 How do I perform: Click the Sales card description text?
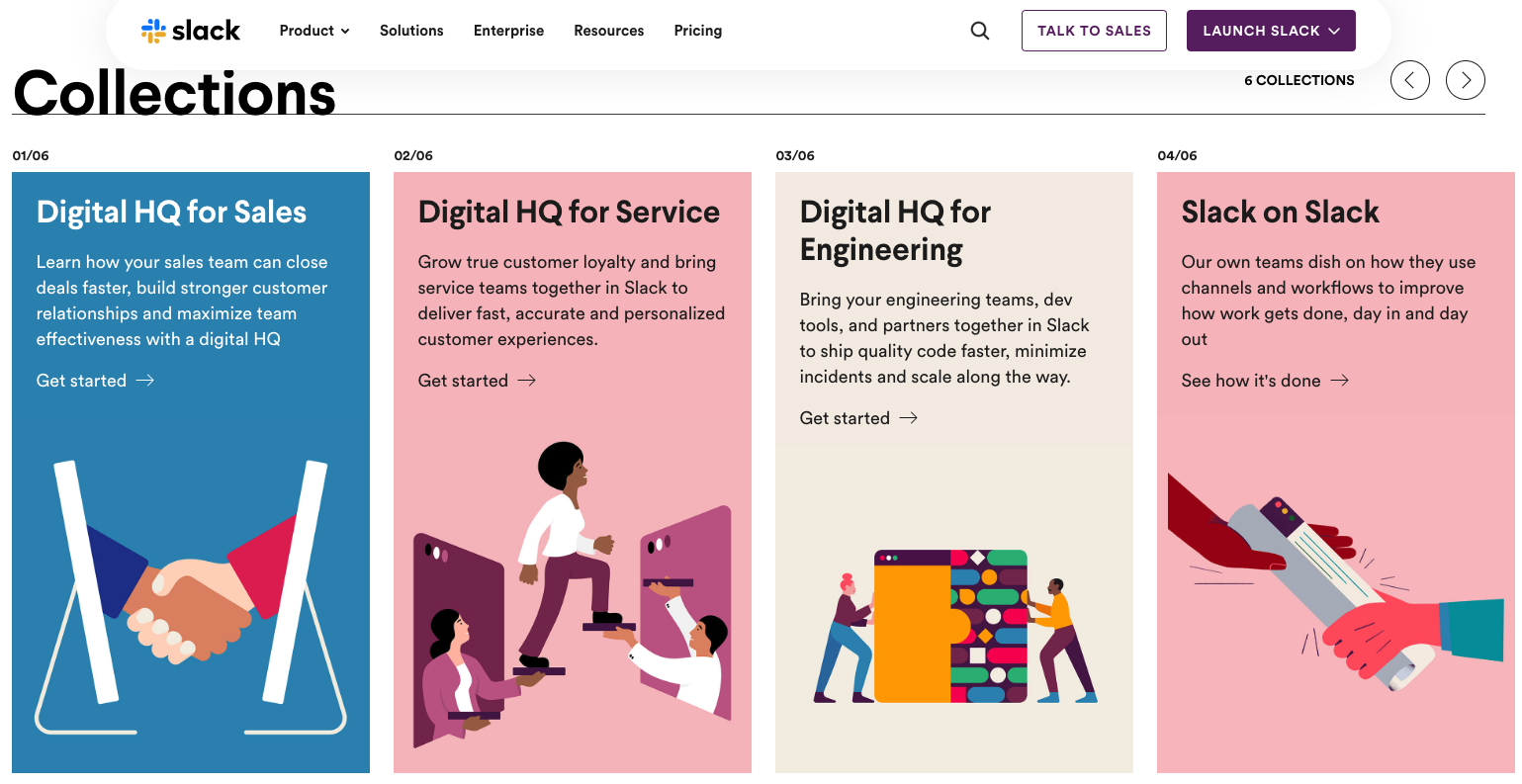182,301
